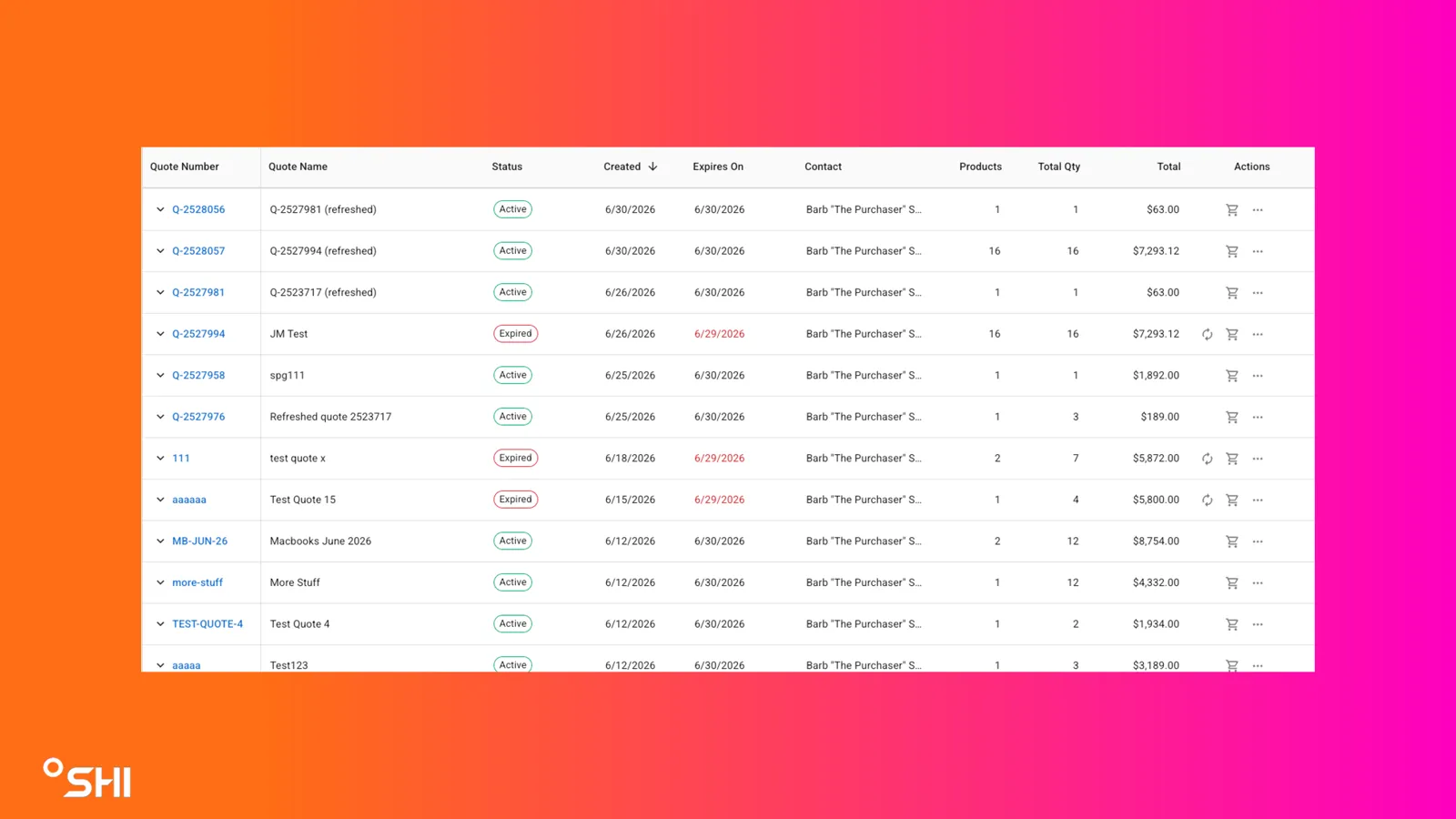
Task: Expand the MB-JUN-26 row
Action: tap(160, 541)
